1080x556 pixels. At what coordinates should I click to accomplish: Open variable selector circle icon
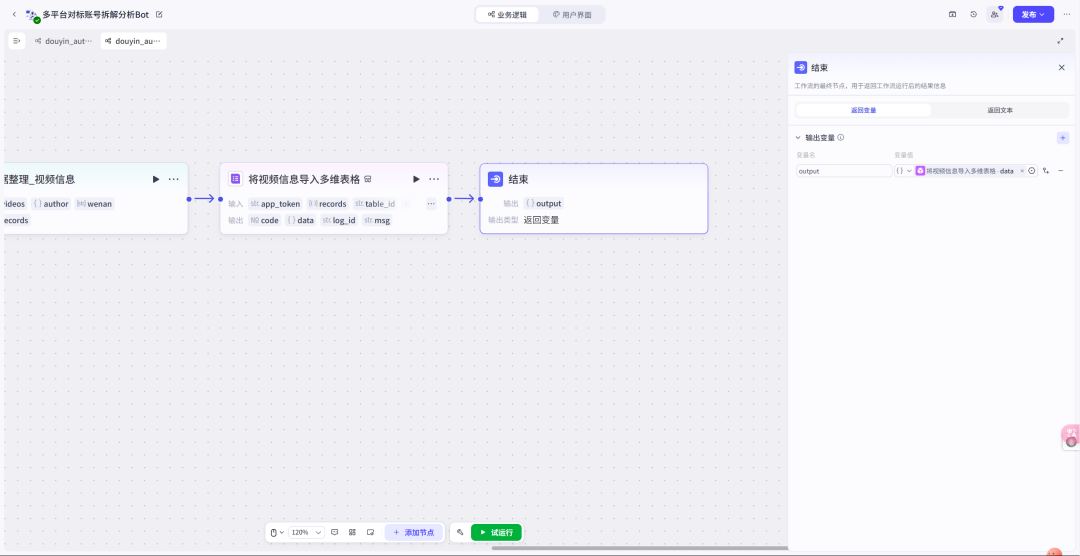pyautogui.click(x=1032, y=171)
